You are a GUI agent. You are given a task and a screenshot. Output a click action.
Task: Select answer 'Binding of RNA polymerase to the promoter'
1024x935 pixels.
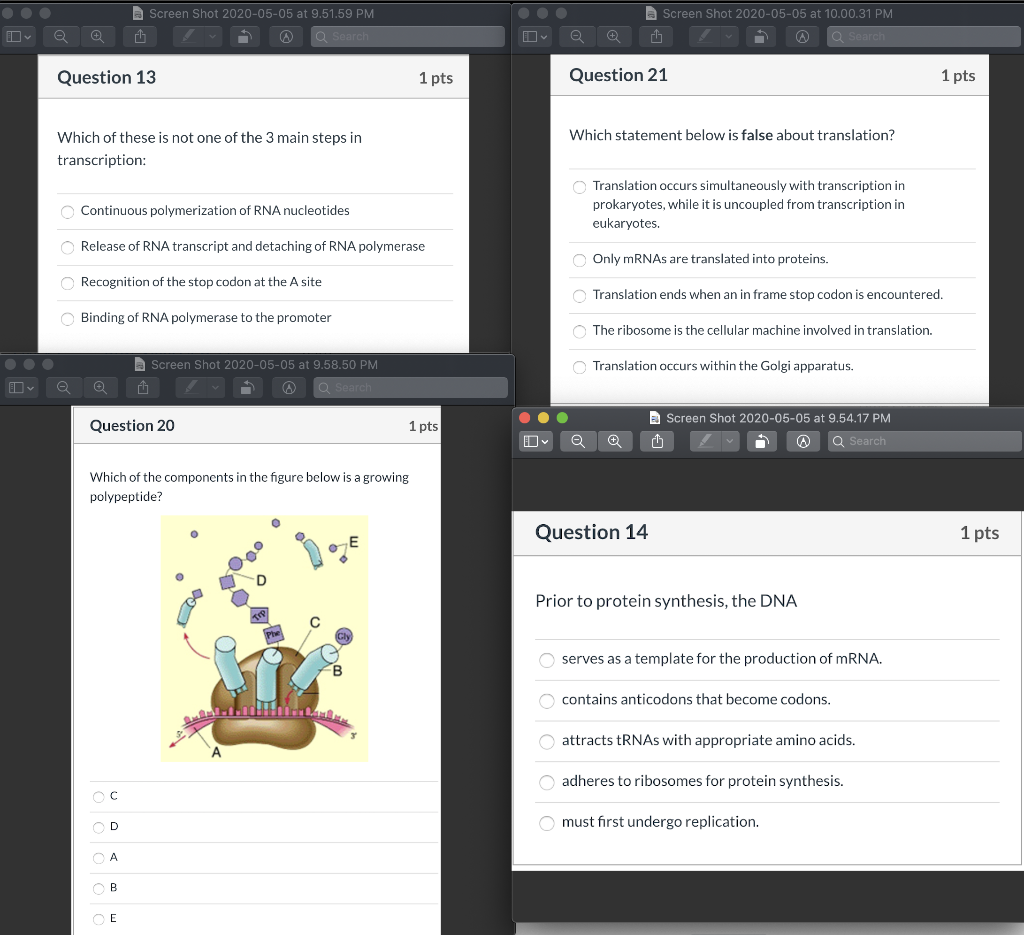(67, 318)
